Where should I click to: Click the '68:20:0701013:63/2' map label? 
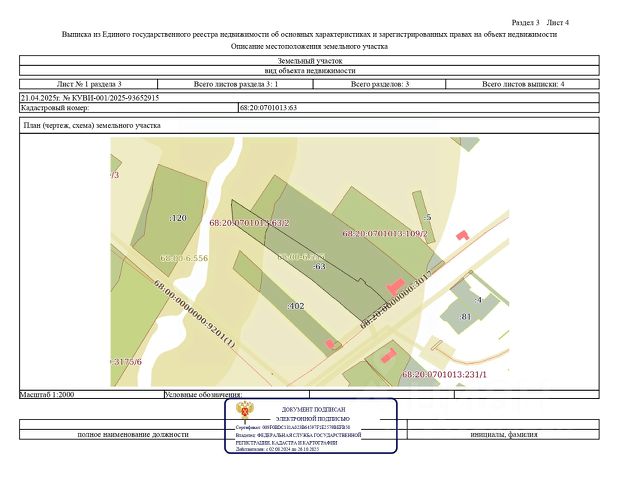tap(249, 223)
